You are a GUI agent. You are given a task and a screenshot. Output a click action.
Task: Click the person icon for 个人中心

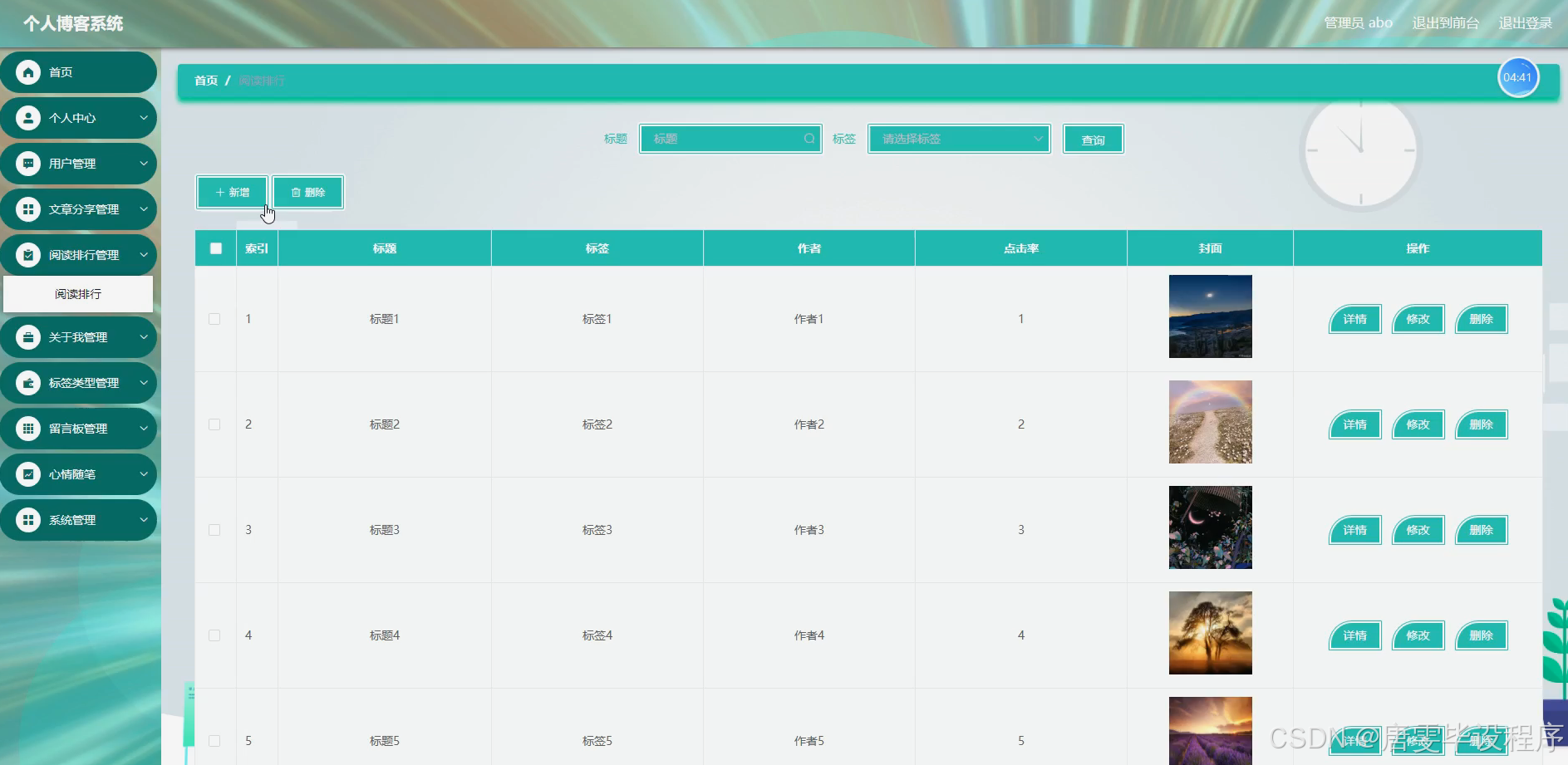coord(28,118)
